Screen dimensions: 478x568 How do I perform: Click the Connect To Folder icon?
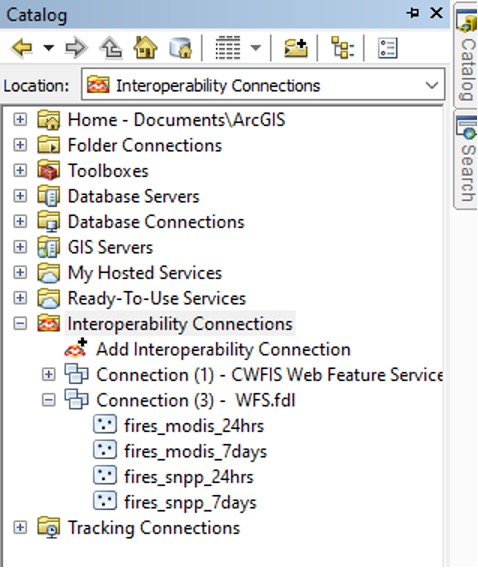[295, 48]
